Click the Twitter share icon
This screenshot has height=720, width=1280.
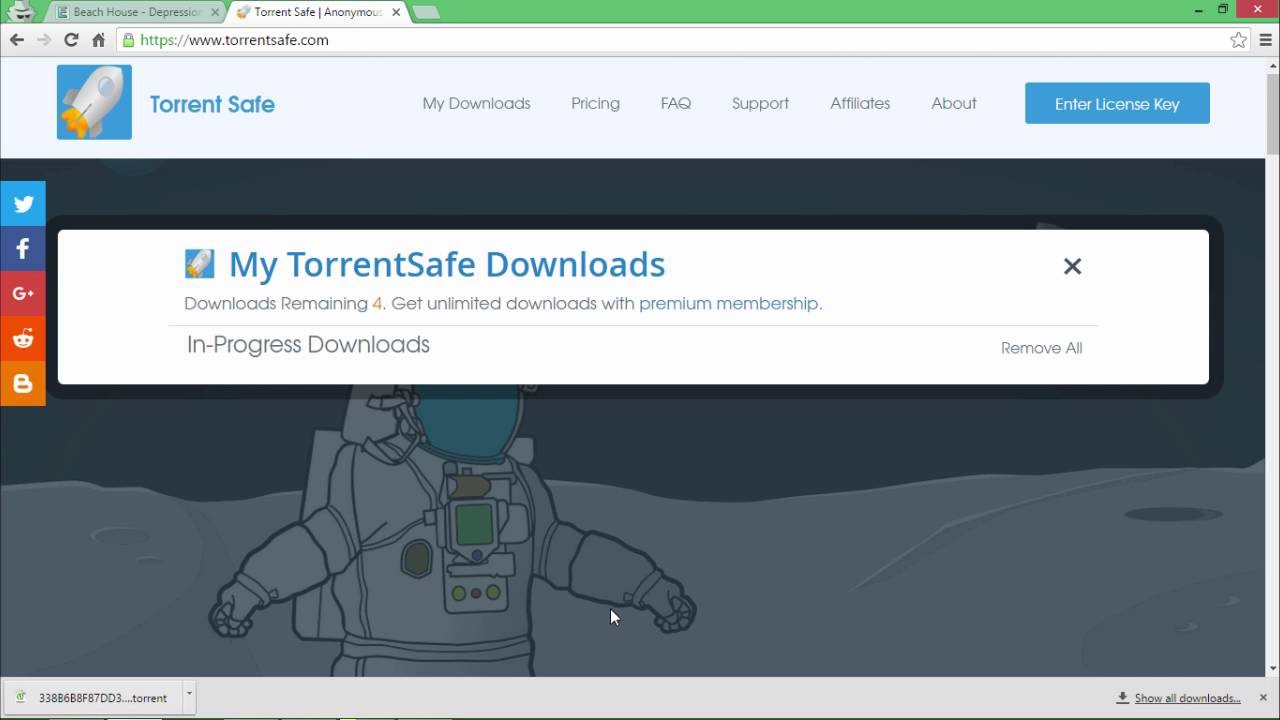(23, 204)
